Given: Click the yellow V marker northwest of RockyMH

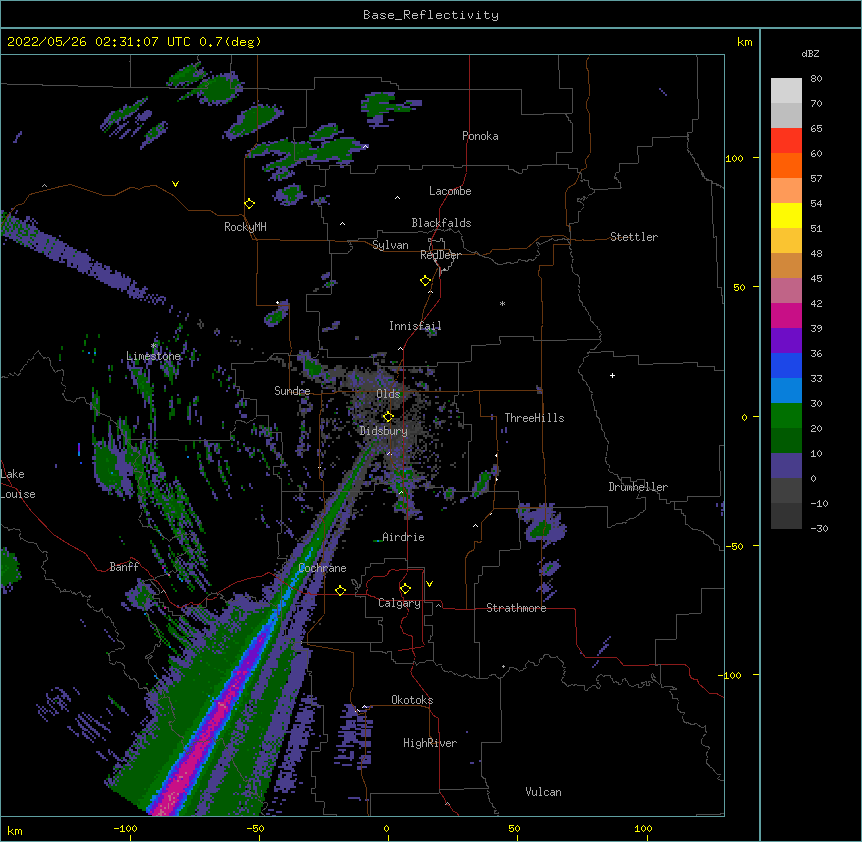Looking at the screenshot, I should (x=175, y=184).
